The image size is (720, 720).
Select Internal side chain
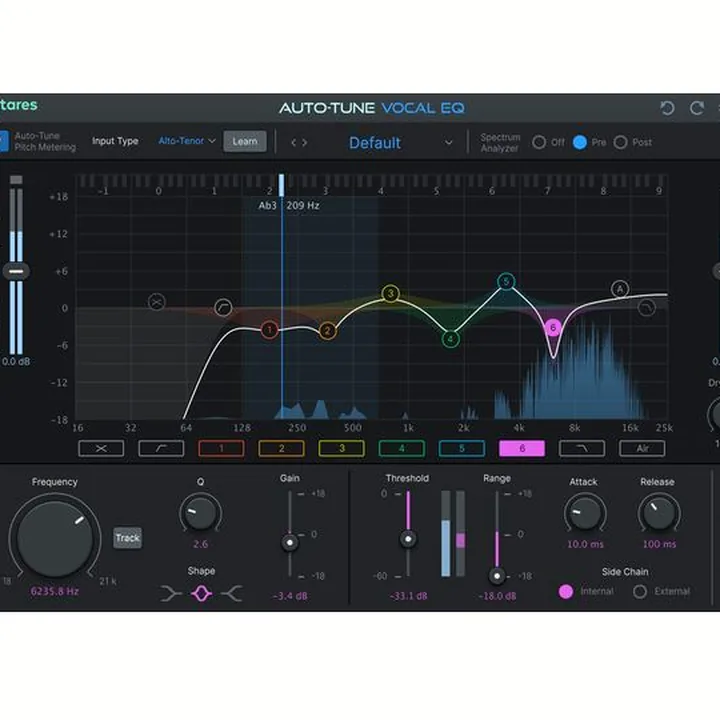pyautogui.click(x=566, y=591)
